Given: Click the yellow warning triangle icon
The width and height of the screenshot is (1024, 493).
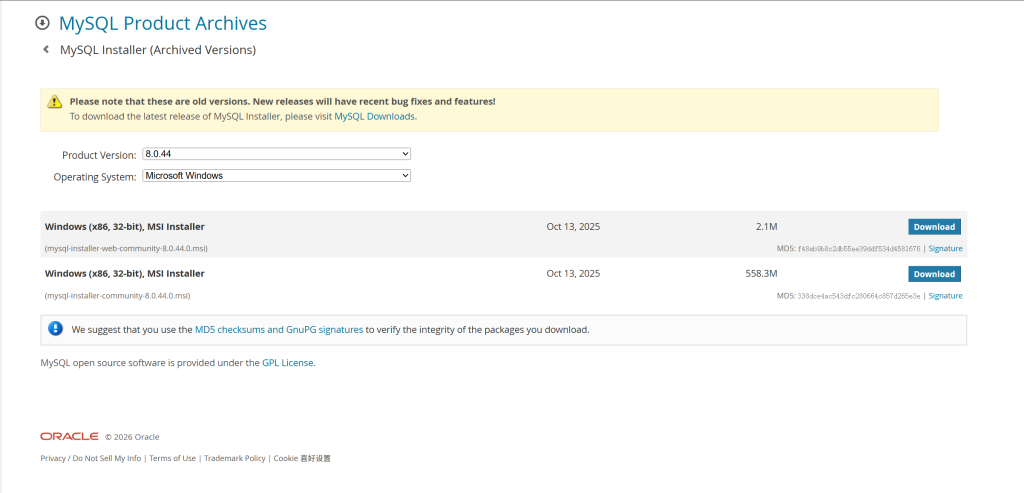Looking at the screenshot, I should (x=54, y=102).
